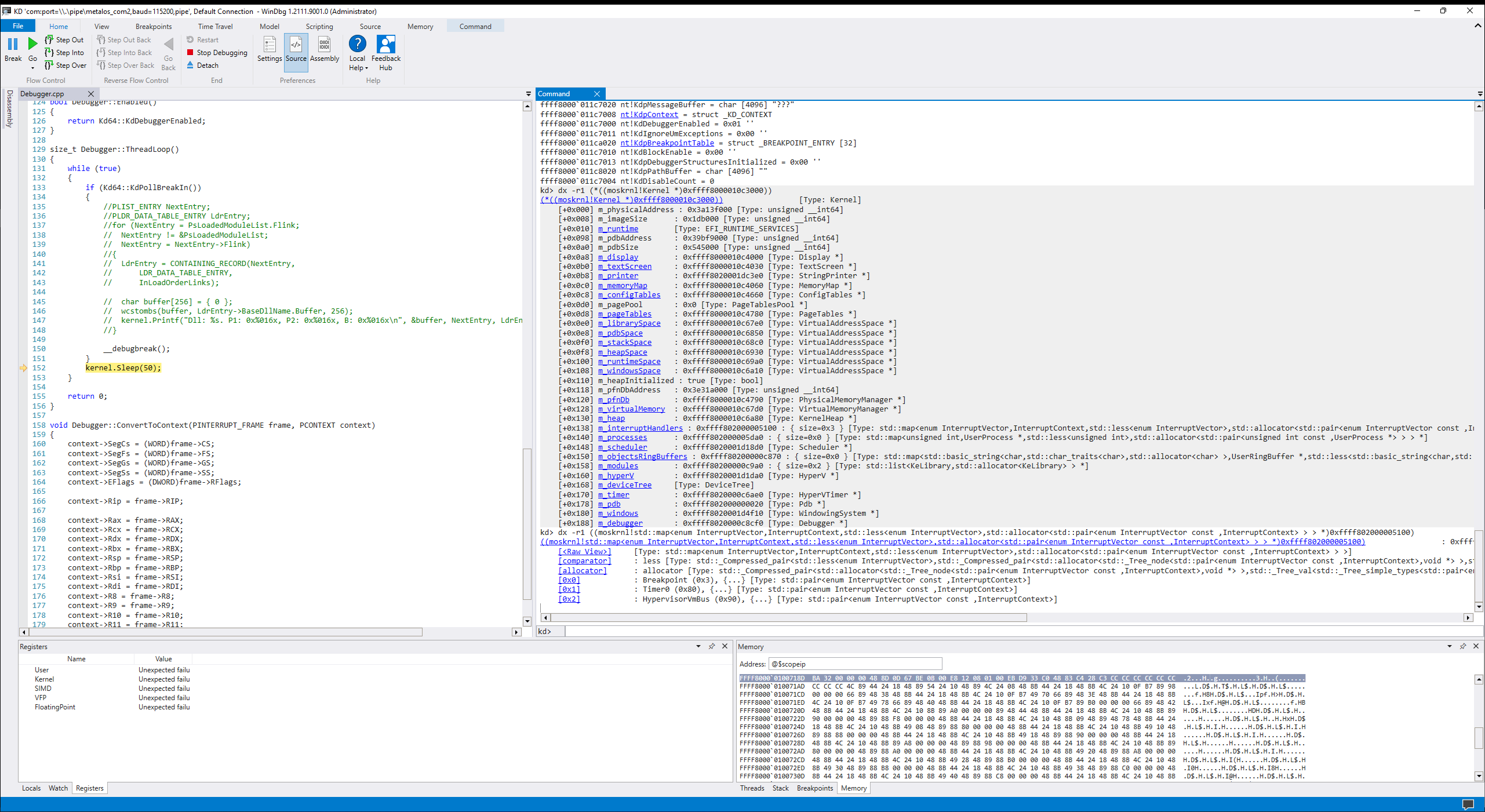Image resolution: width=1485 pixels, height=812 pixels.
Task: Pin the Registers panel
Action: 712,646
